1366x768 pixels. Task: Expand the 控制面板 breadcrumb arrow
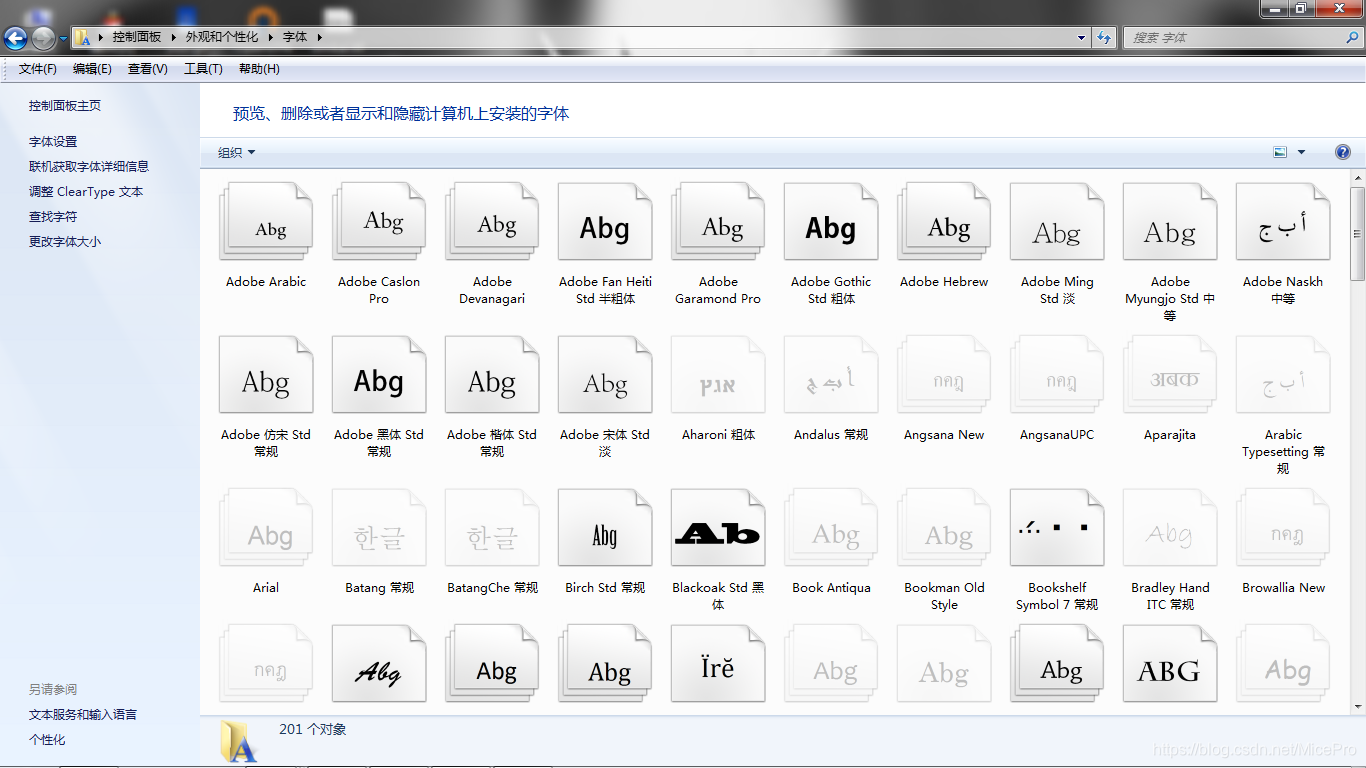point(172,37)
